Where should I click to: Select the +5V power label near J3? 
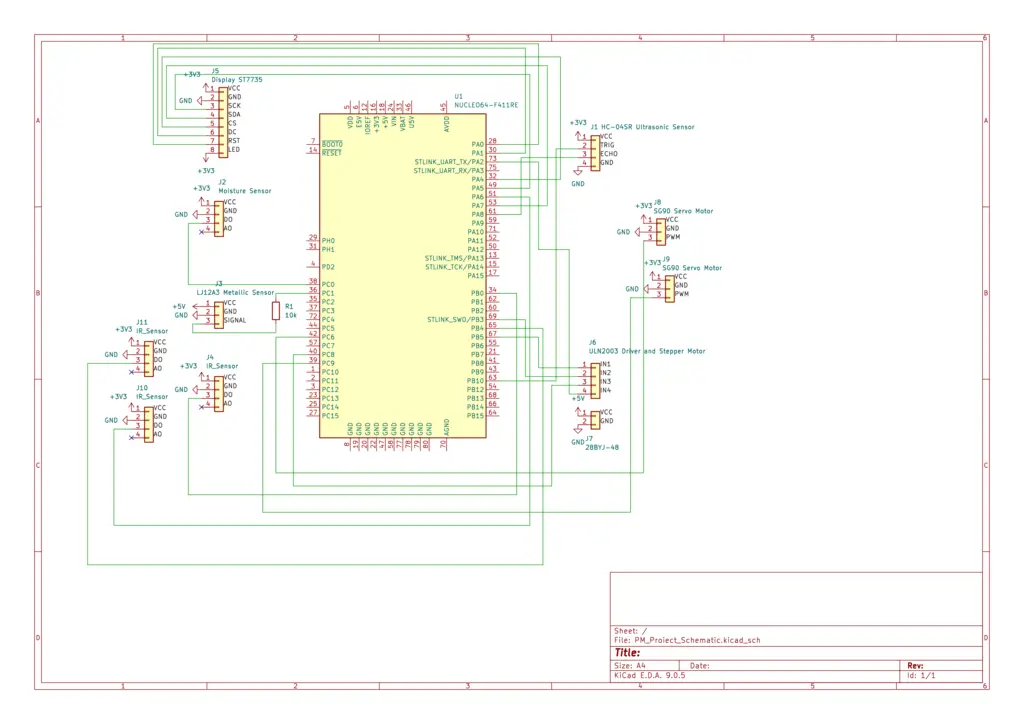point(179,306)
